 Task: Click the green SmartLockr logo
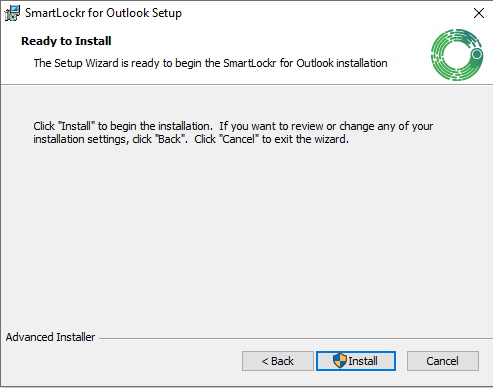(457, 55)
